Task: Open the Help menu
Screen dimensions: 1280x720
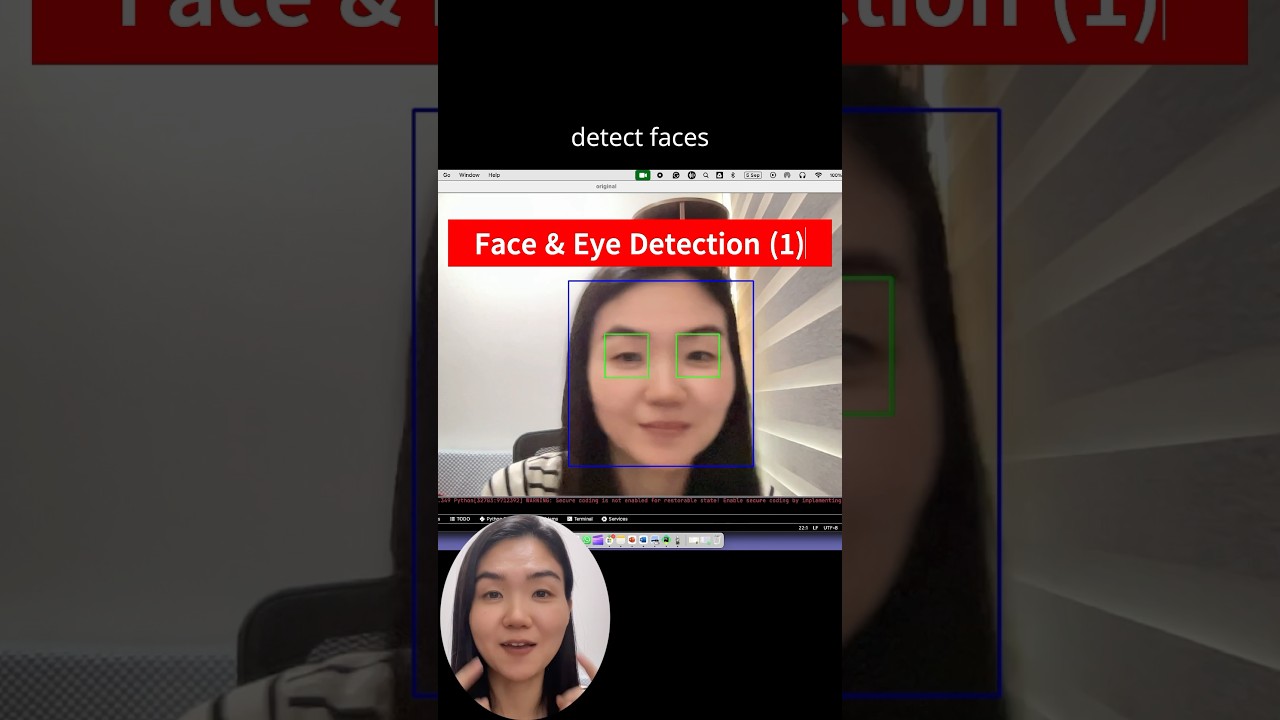Action: (x=494, y=175)
